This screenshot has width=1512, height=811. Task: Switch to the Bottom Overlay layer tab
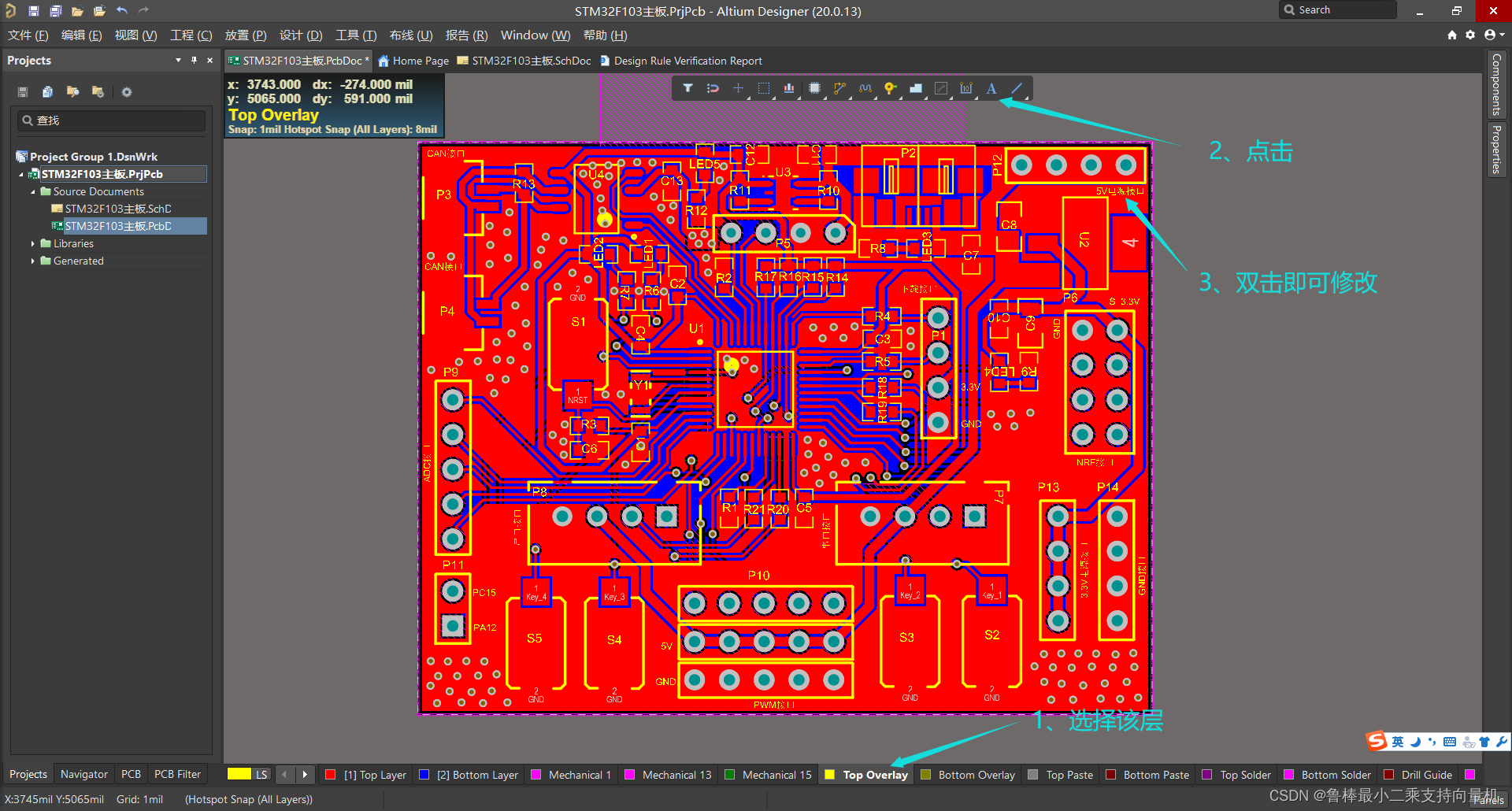(x=968, y=775)
